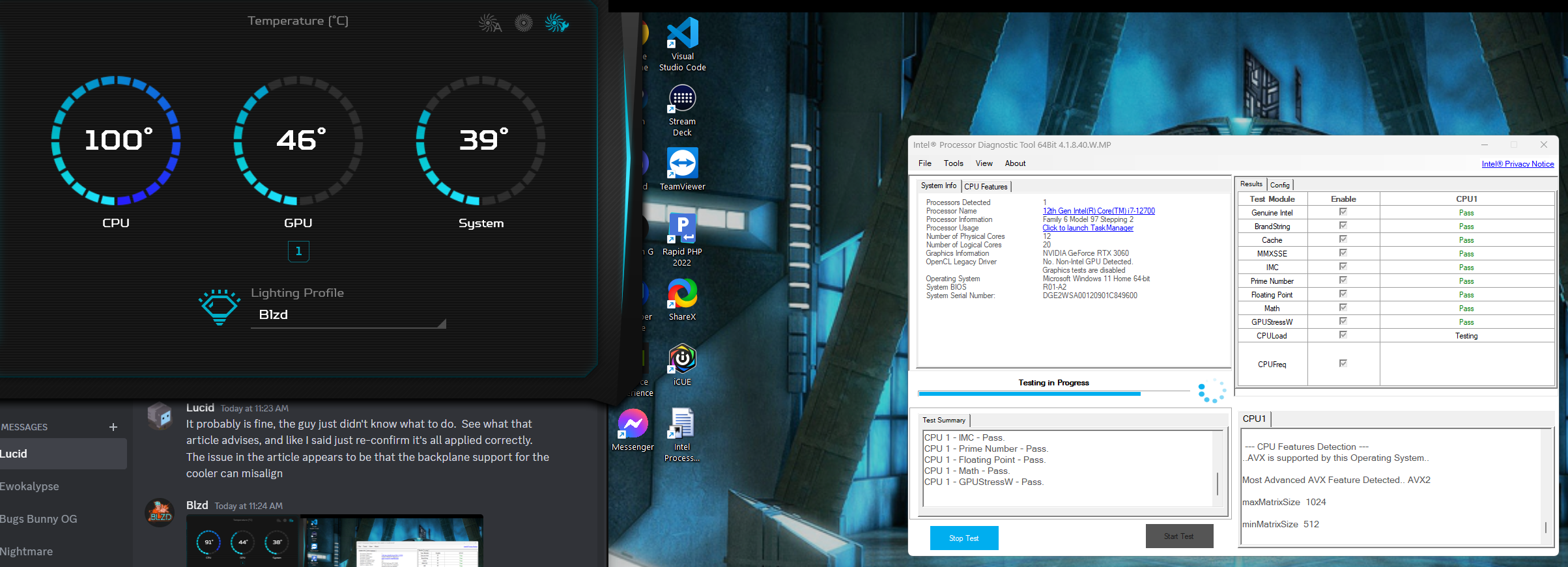The height and width of the screenshot is (567, 1568).
Task: Open Rapid PHP 2022 shortcut
Action: pyautogui.click(x=682, y=229)
